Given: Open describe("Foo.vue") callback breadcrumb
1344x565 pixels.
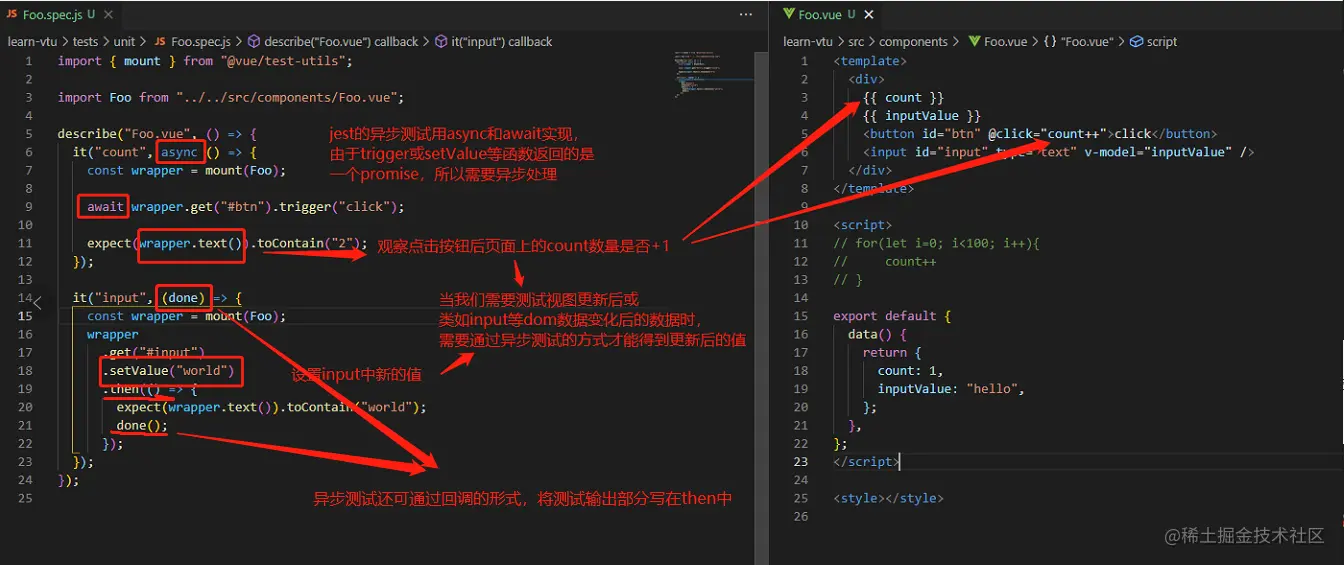Looking at the screenshot, I should pyautogui.click(x=341, y=42).
